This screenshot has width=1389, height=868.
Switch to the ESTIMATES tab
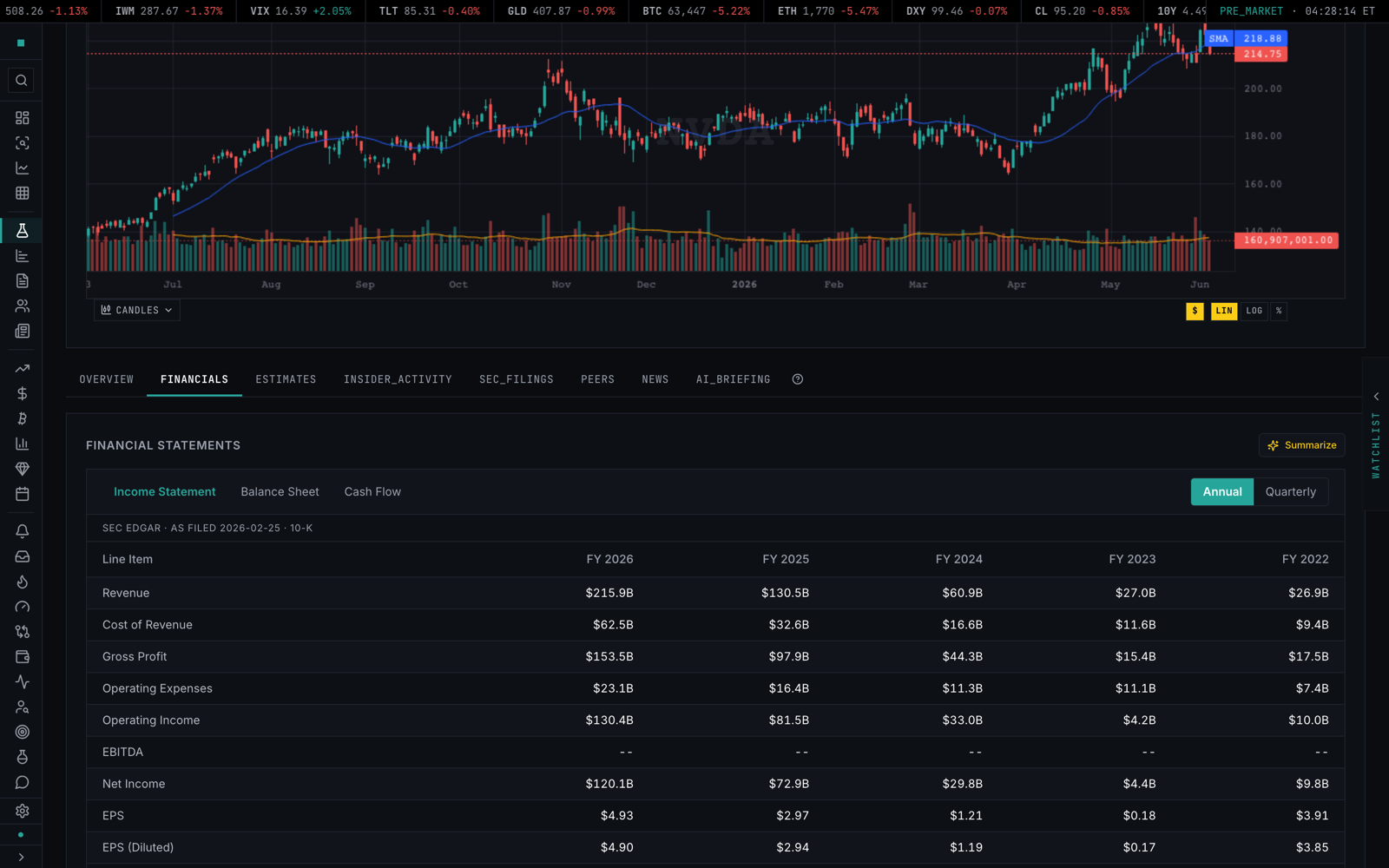(x=286, y=379)
